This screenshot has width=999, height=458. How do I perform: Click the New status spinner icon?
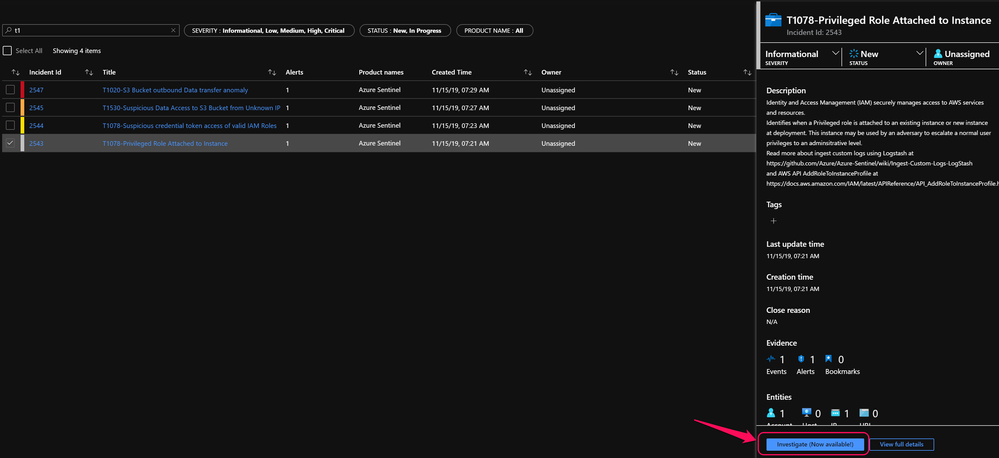pyautogui.click(x=854, y=54)
